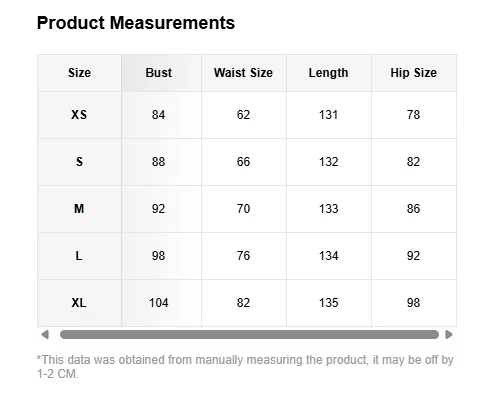The image size is (488, 393).
Task: Select the L size row label
Action: pos(79,256)
